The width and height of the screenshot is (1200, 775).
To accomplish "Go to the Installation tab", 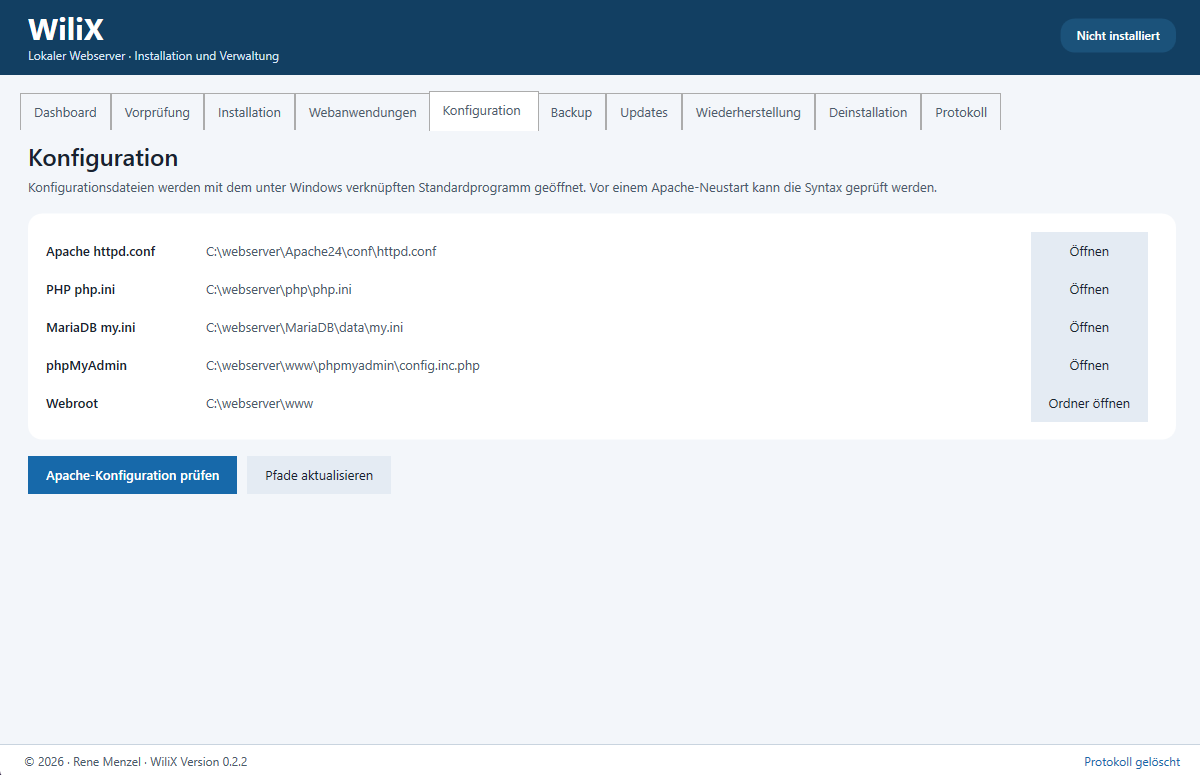I will coord(249,112).
